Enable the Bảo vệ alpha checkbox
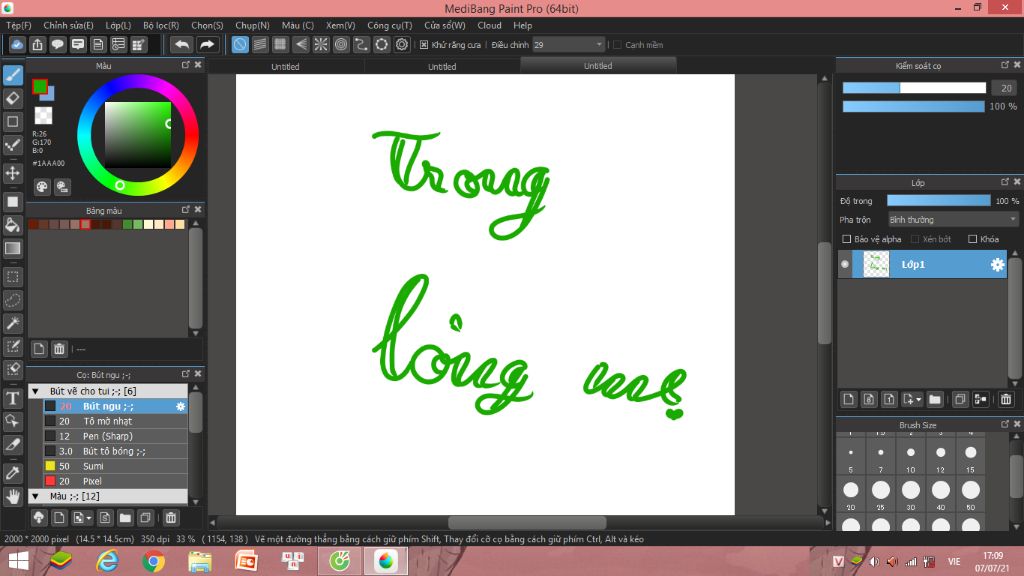The width and height of the screenshot is (1024, 576). [846, 239]
